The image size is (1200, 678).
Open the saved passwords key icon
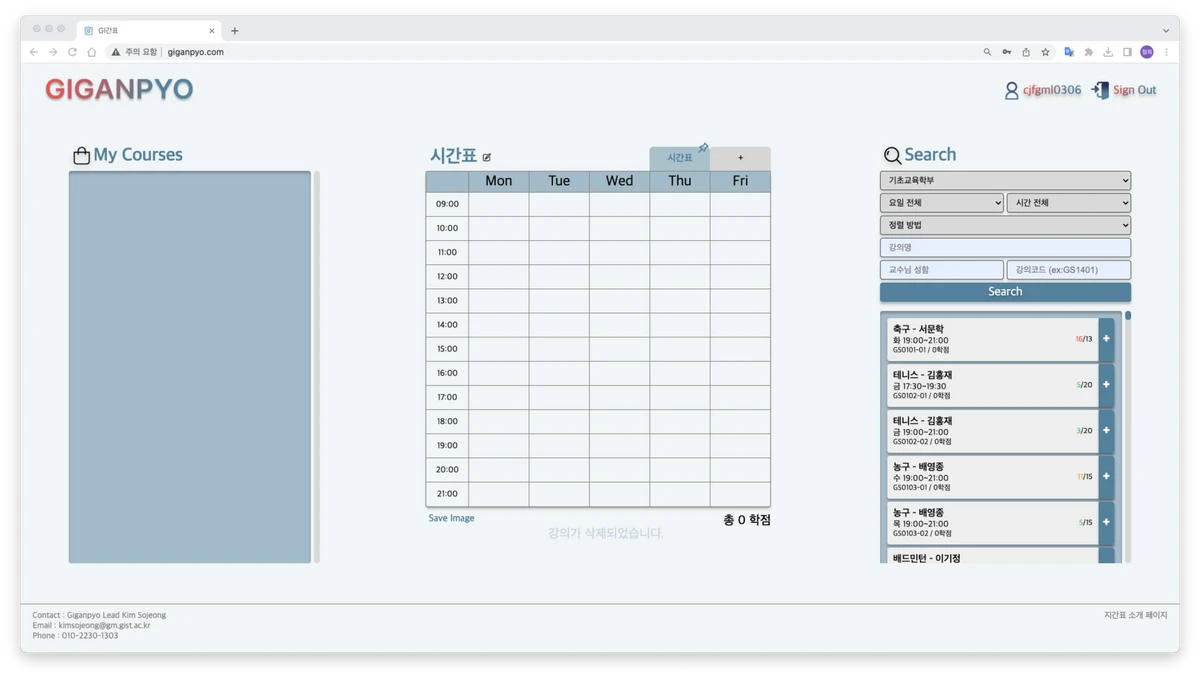(1007, 52)
